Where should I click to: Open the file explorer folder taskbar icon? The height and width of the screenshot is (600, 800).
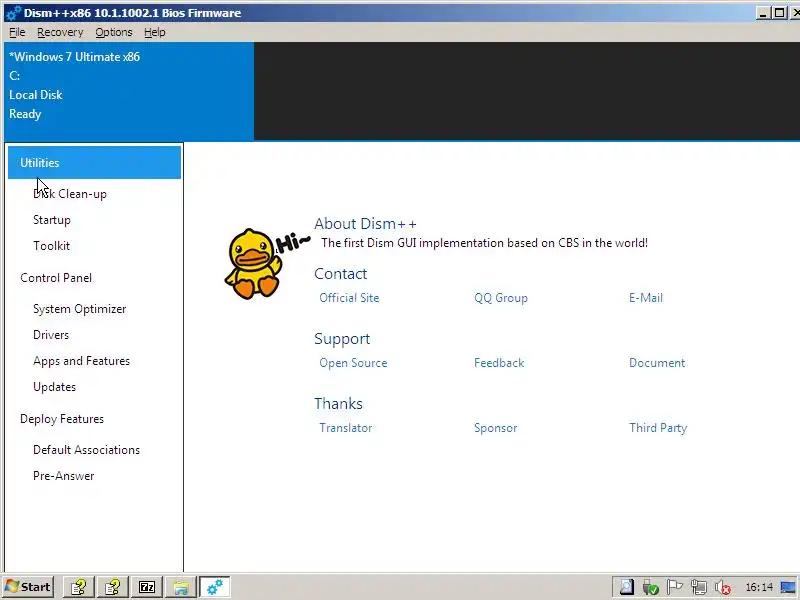(x=181, y=587)
